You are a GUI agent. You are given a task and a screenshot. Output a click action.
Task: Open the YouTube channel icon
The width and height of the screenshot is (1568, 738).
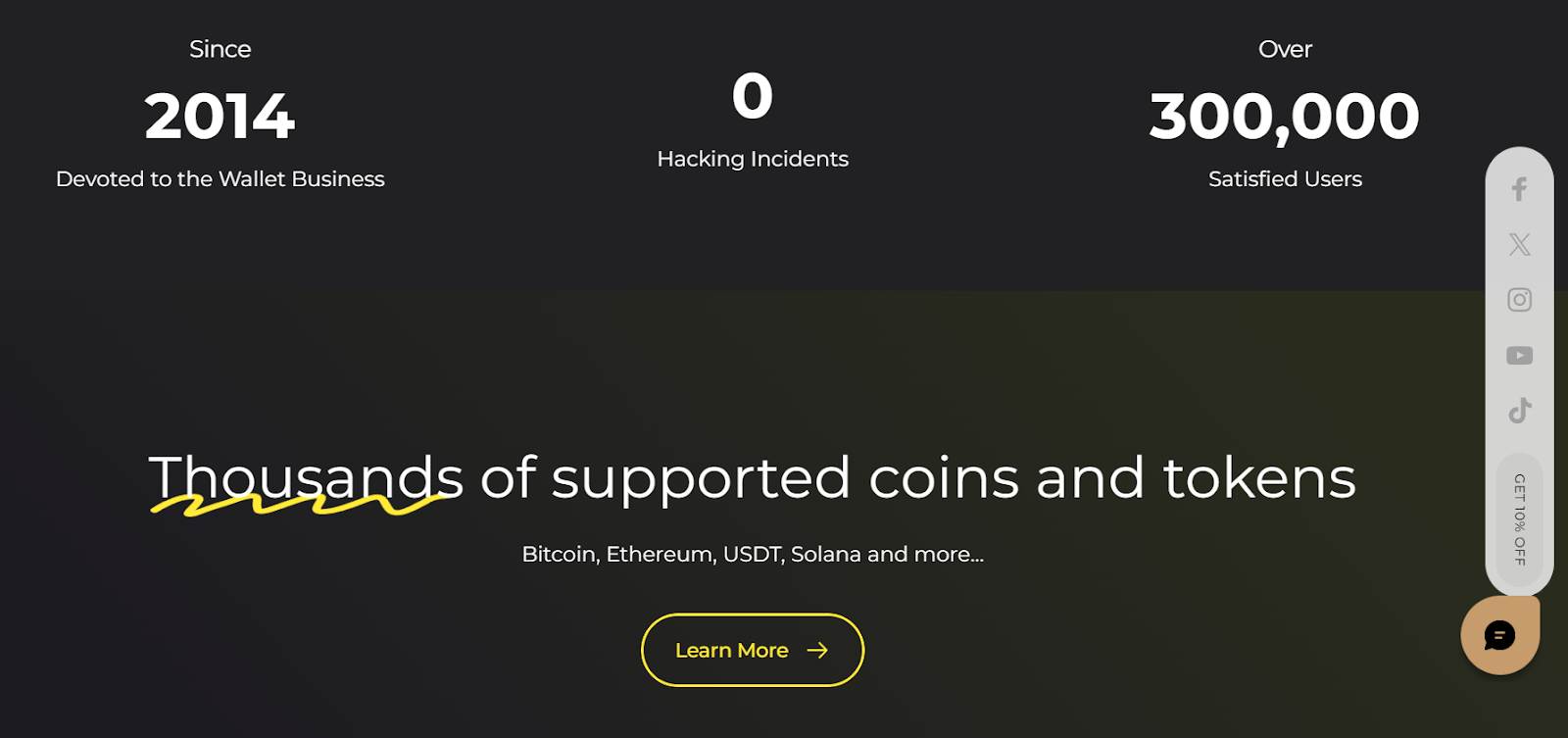1519,355
